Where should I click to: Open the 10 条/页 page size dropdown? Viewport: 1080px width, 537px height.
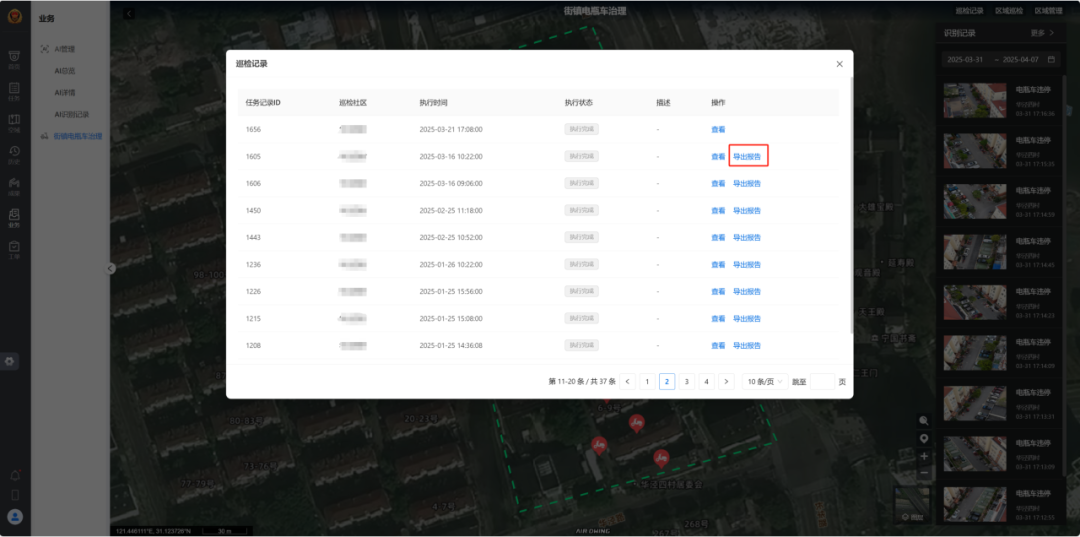click(x=764, y=381)
